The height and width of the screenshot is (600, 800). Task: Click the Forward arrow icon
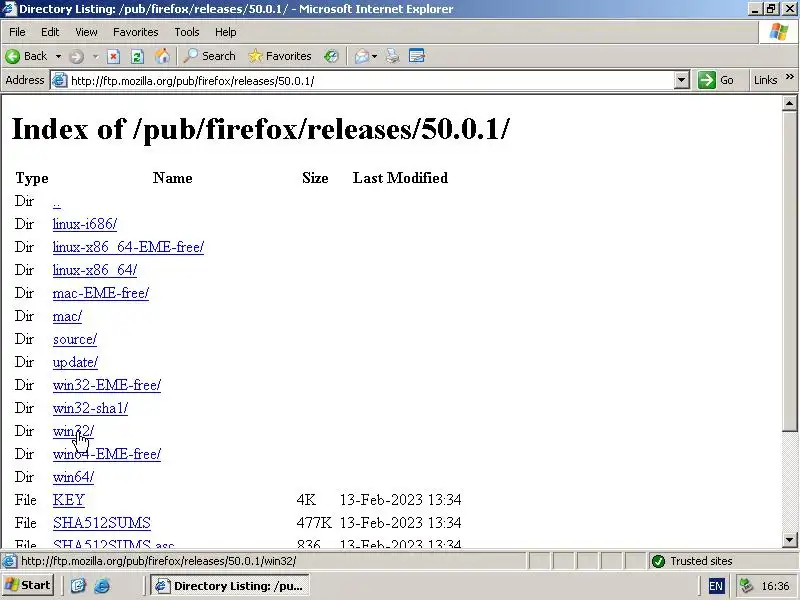(x=76, y=56)
